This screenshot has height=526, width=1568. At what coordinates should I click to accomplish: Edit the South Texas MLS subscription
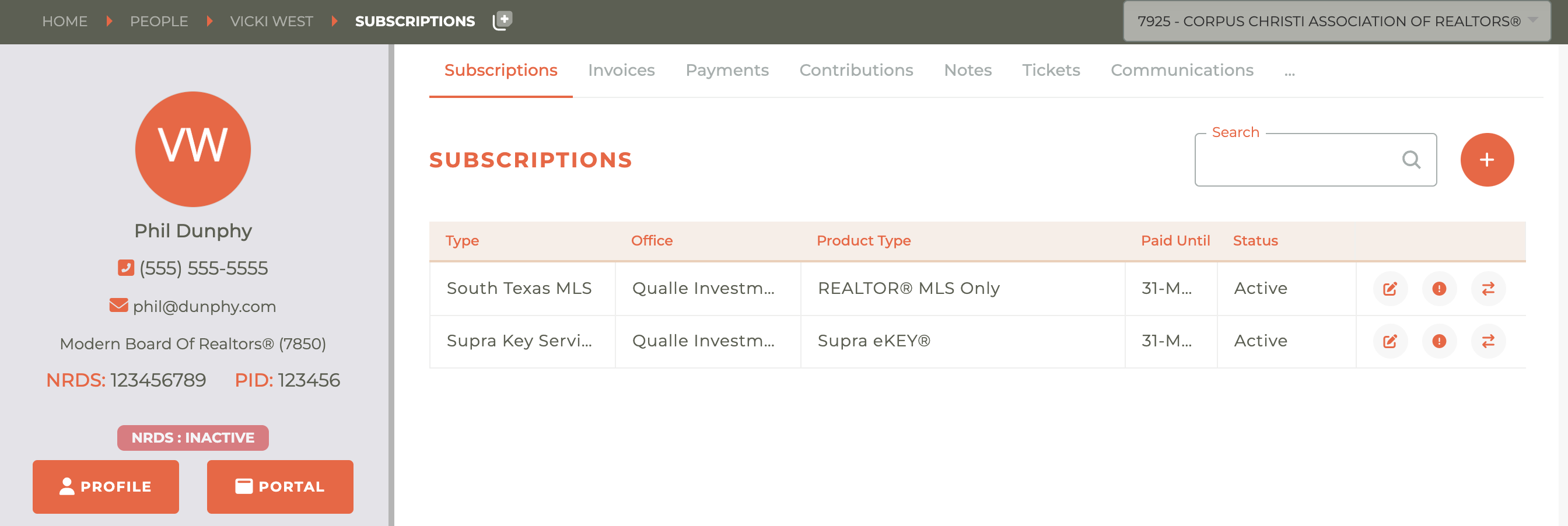click(1390, 289)
